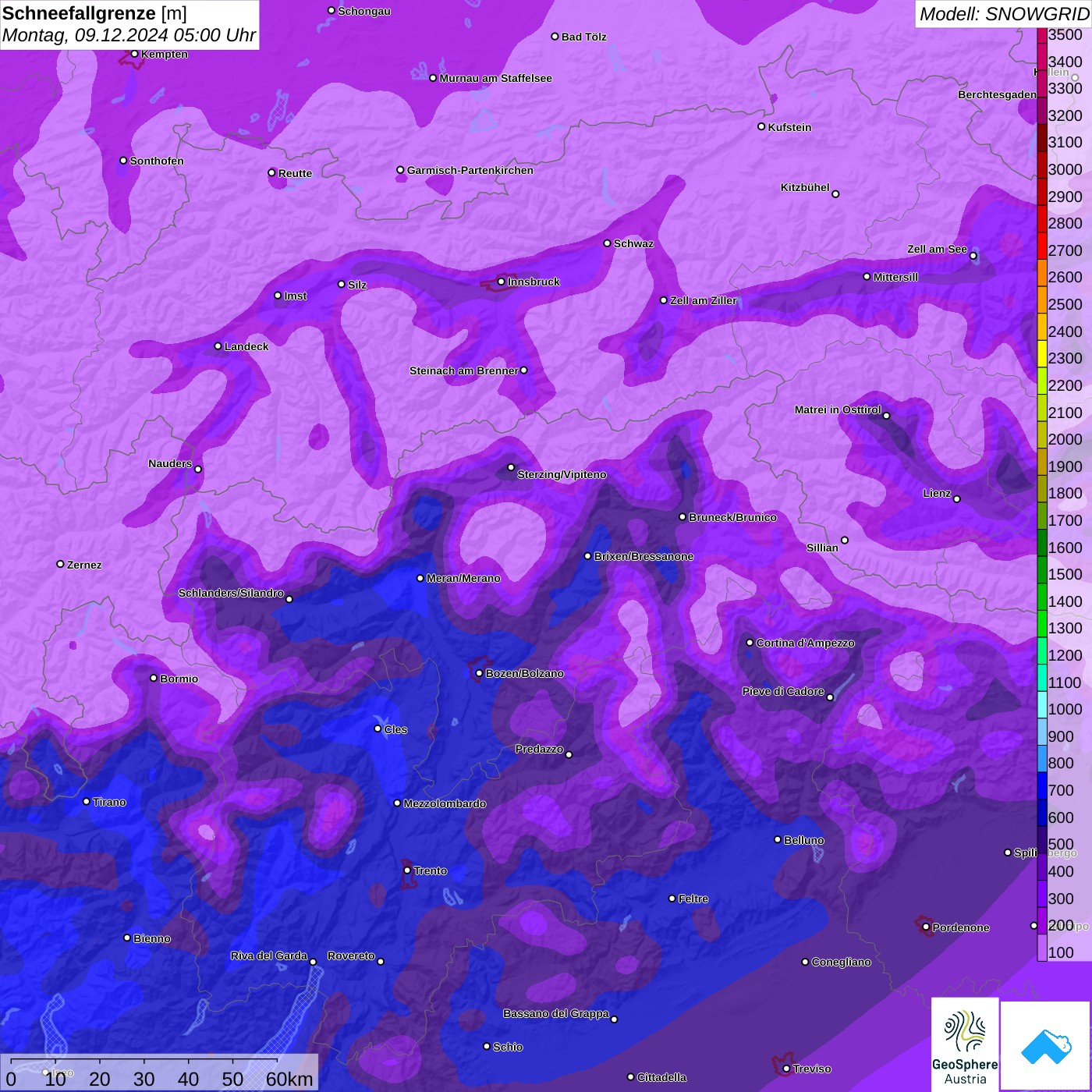This screenshot has width=1092, height=1092.
Task: Click the Schneefallgrenze [m] title
Action: (95, 13)
